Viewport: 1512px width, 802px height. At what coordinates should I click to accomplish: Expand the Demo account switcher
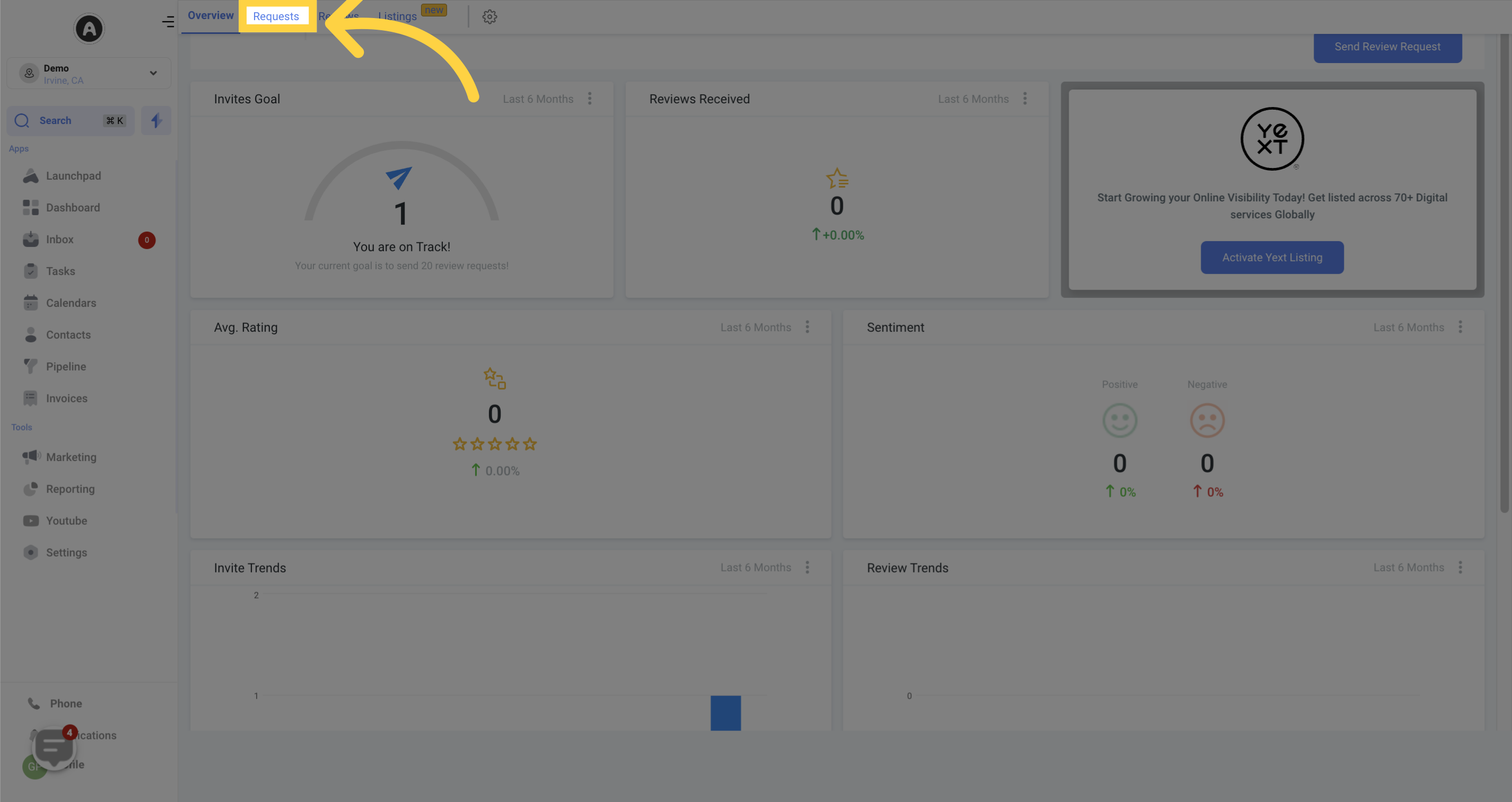[89, 73]
